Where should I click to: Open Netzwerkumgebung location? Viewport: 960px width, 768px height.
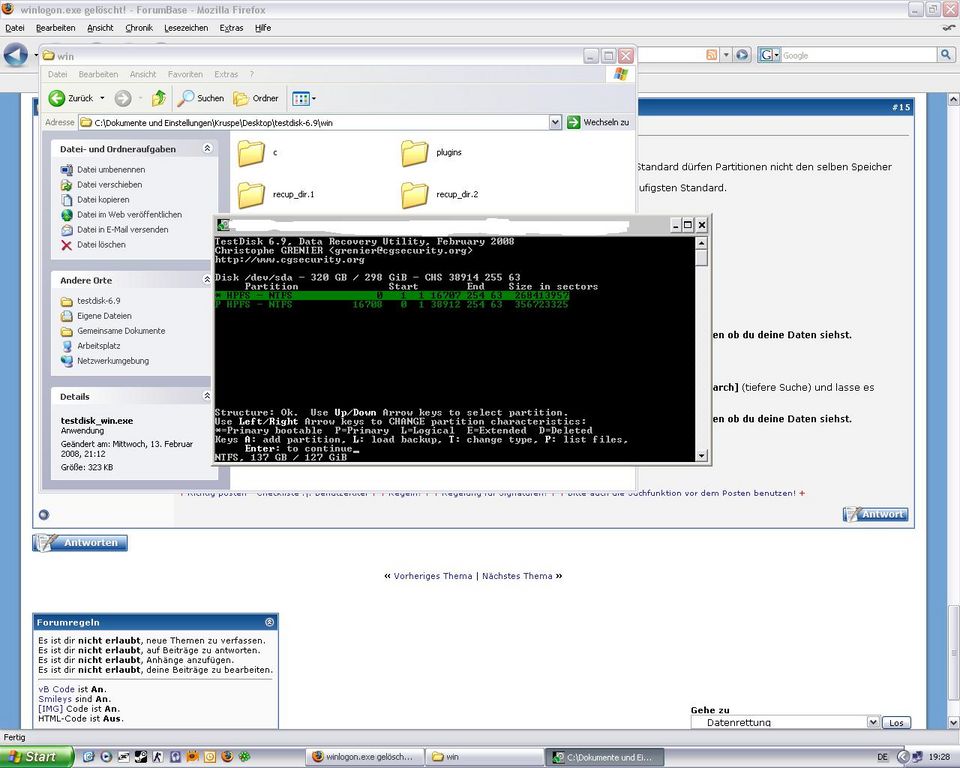pyautogui.click(x=105, y=361)
